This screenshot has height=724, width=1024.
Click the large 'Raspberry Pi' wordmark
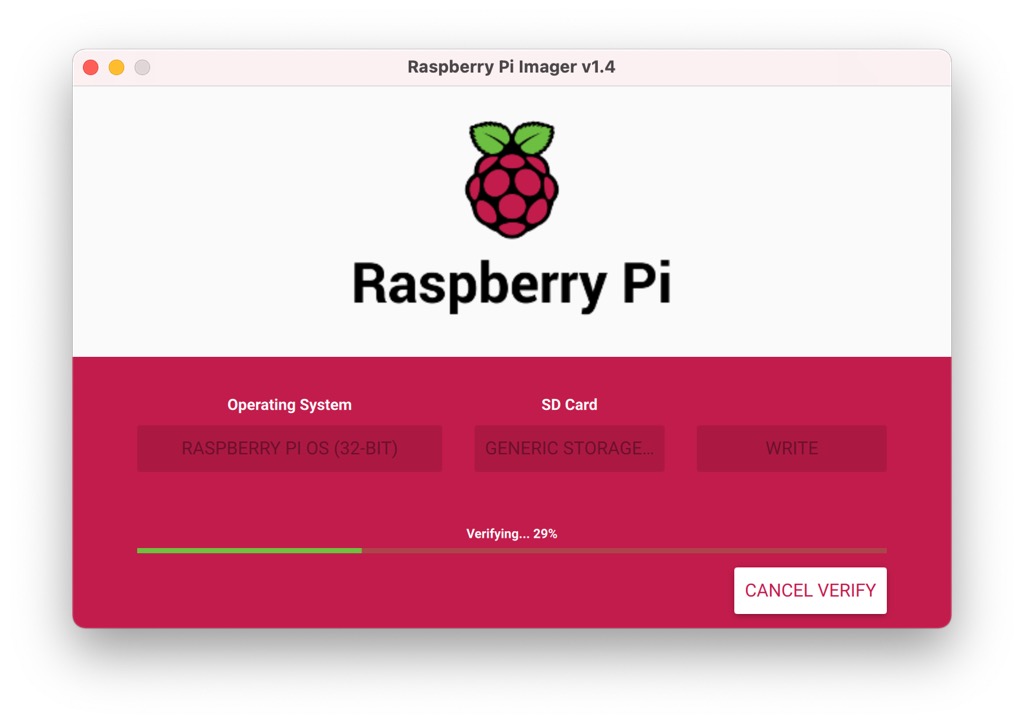[511, 283]
